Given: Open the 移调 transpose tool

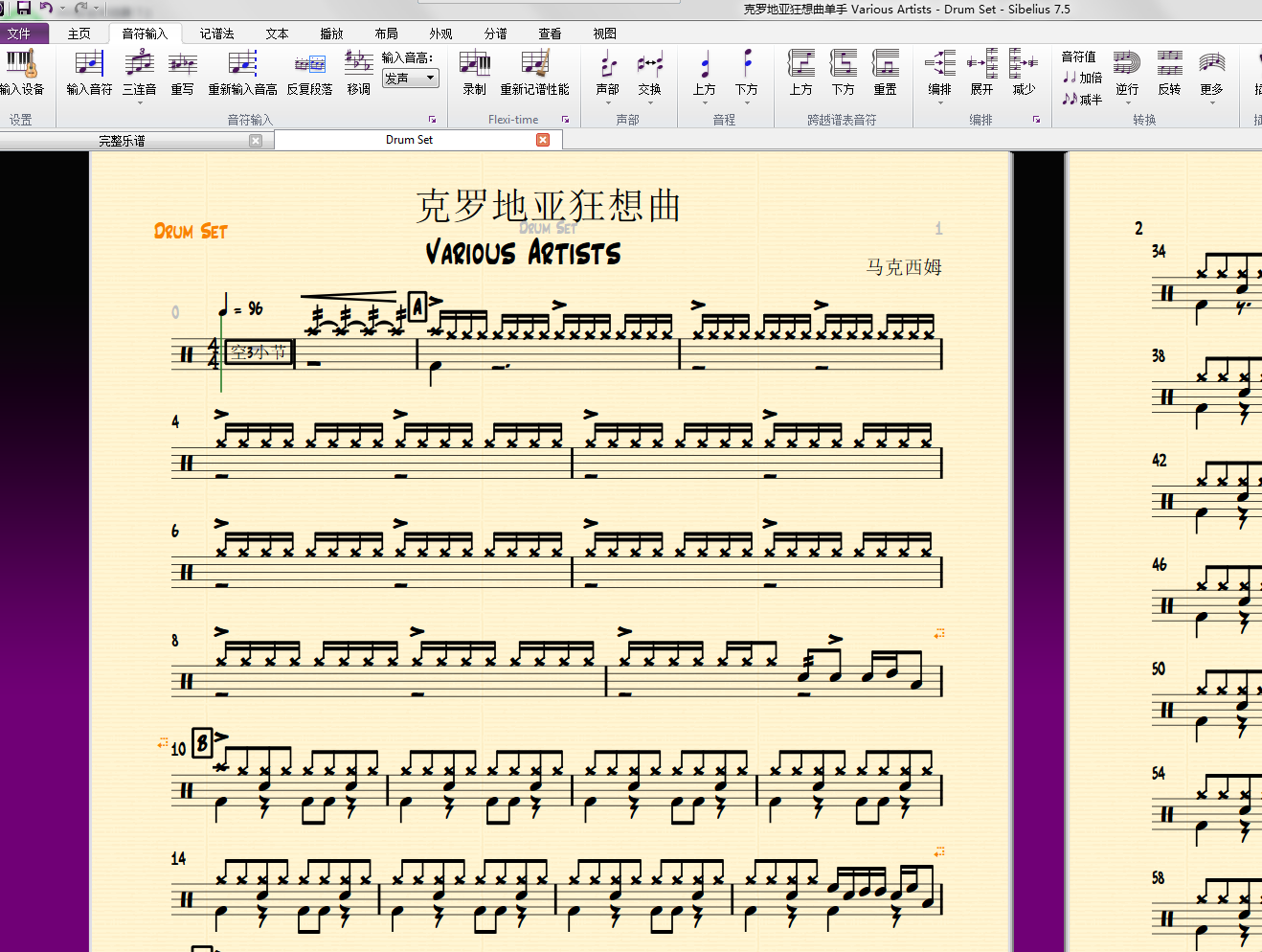Looking at the screenshot, I should coord(359,72).
